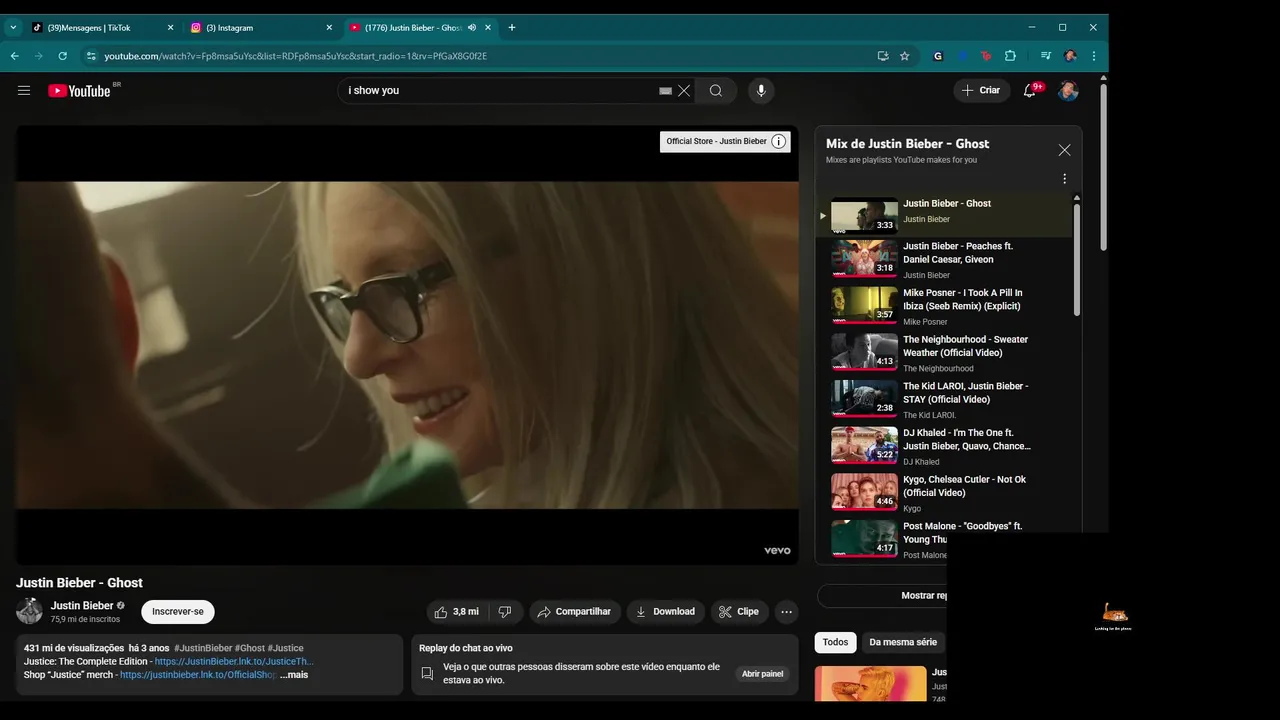Open the Criar create menu
The height and width of the screenshot is (720, 1280).
point(981,90)
